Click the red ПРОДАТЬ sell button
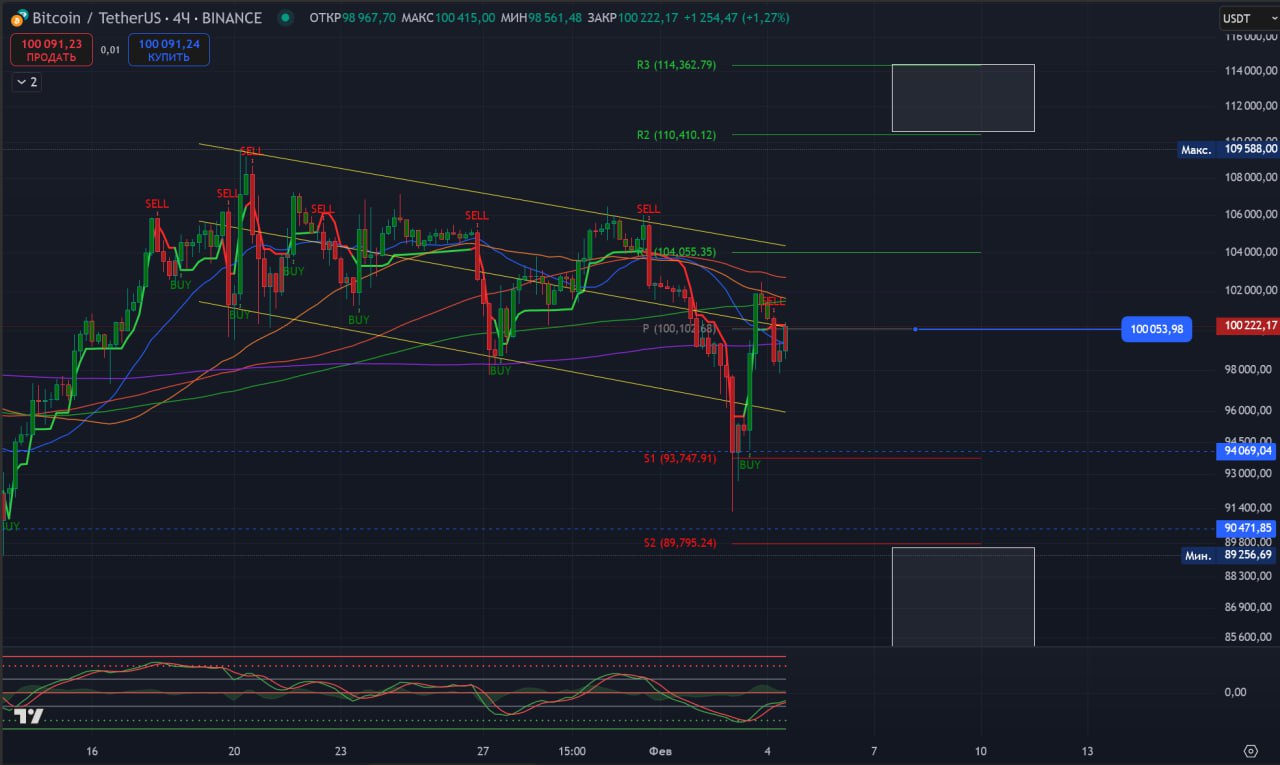 [51, 50]
